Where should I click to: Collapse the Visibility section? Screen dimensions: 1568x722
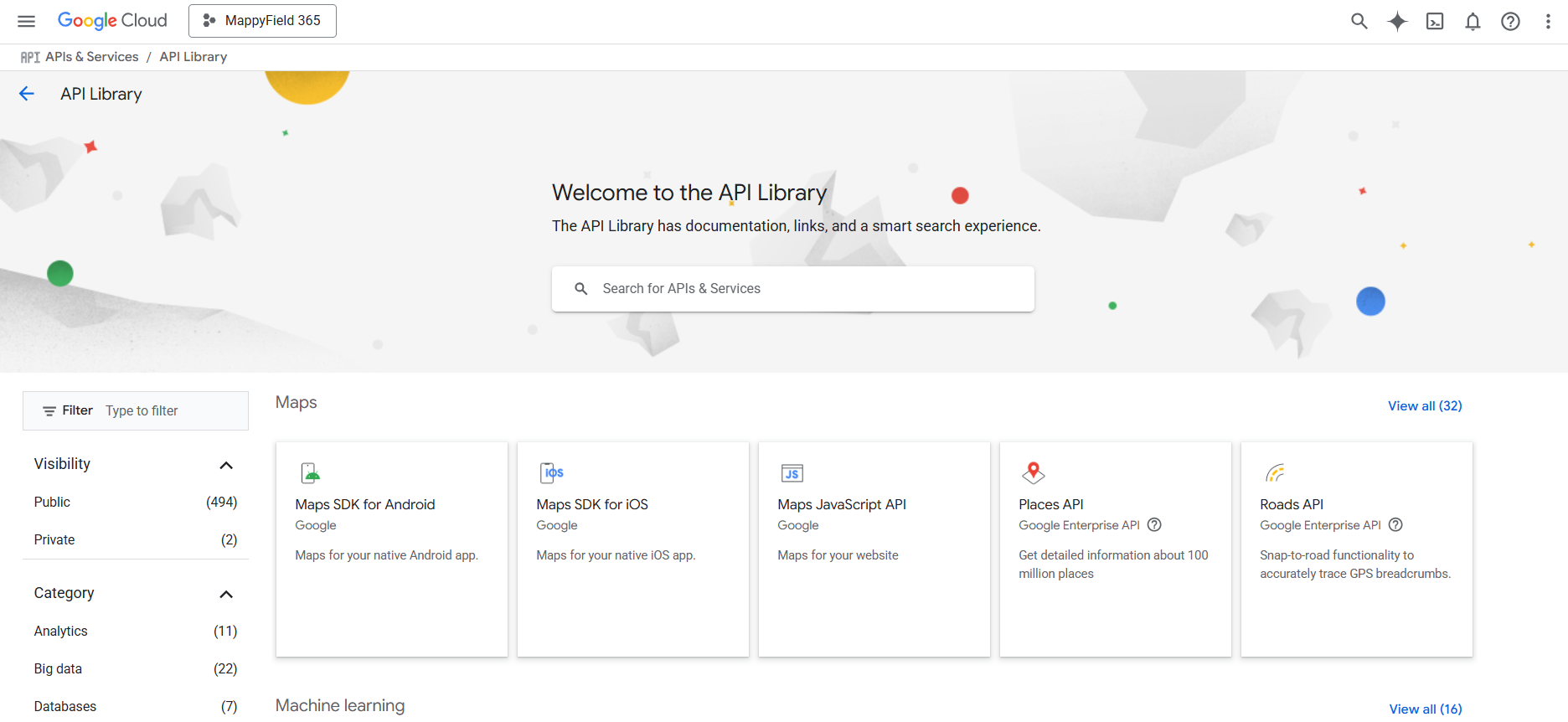[x=226, y=465]
